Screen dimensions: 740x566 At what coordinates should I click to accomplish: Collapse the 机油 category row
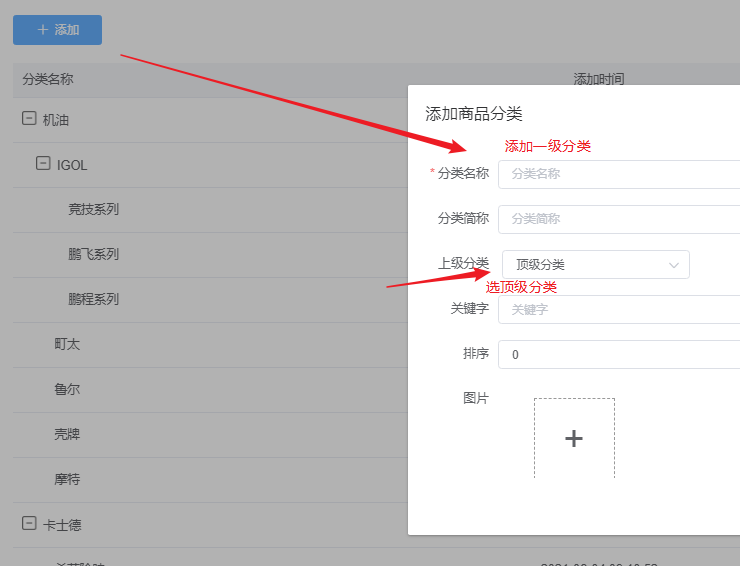point(29,119)
